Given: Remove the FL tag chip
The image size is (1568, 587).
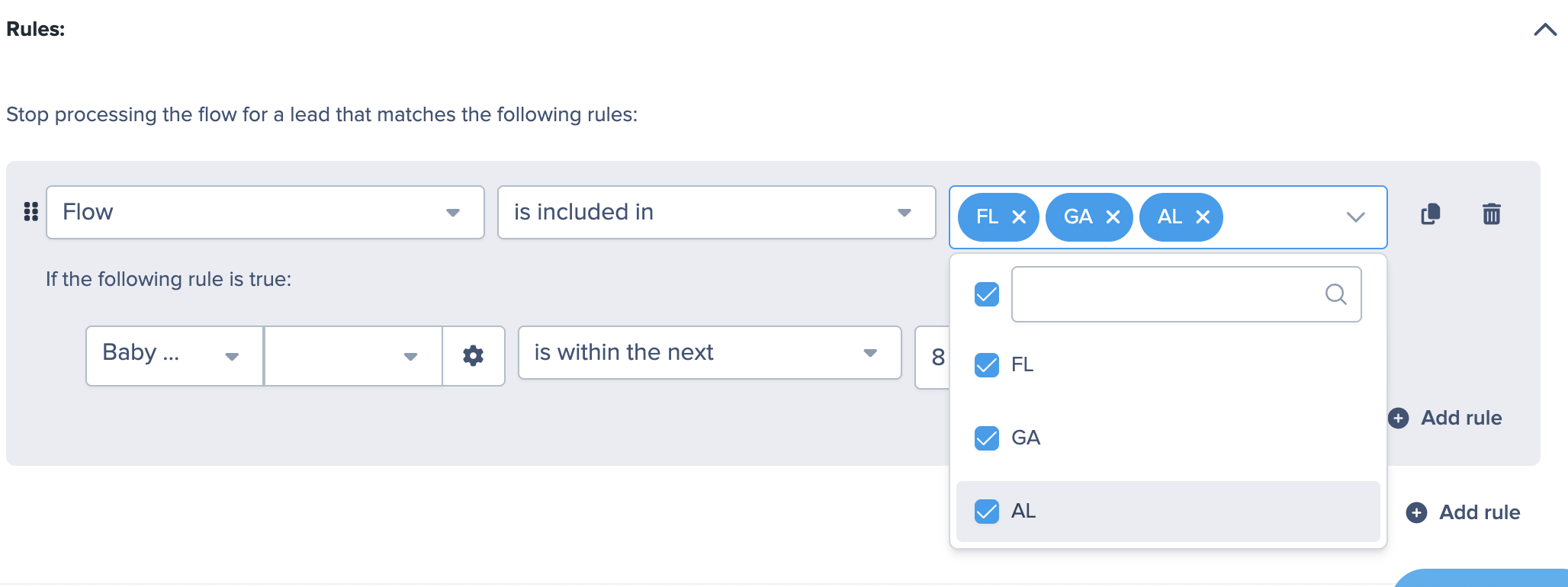Looking at the screenshot, I should click(x=1019, y=217).
